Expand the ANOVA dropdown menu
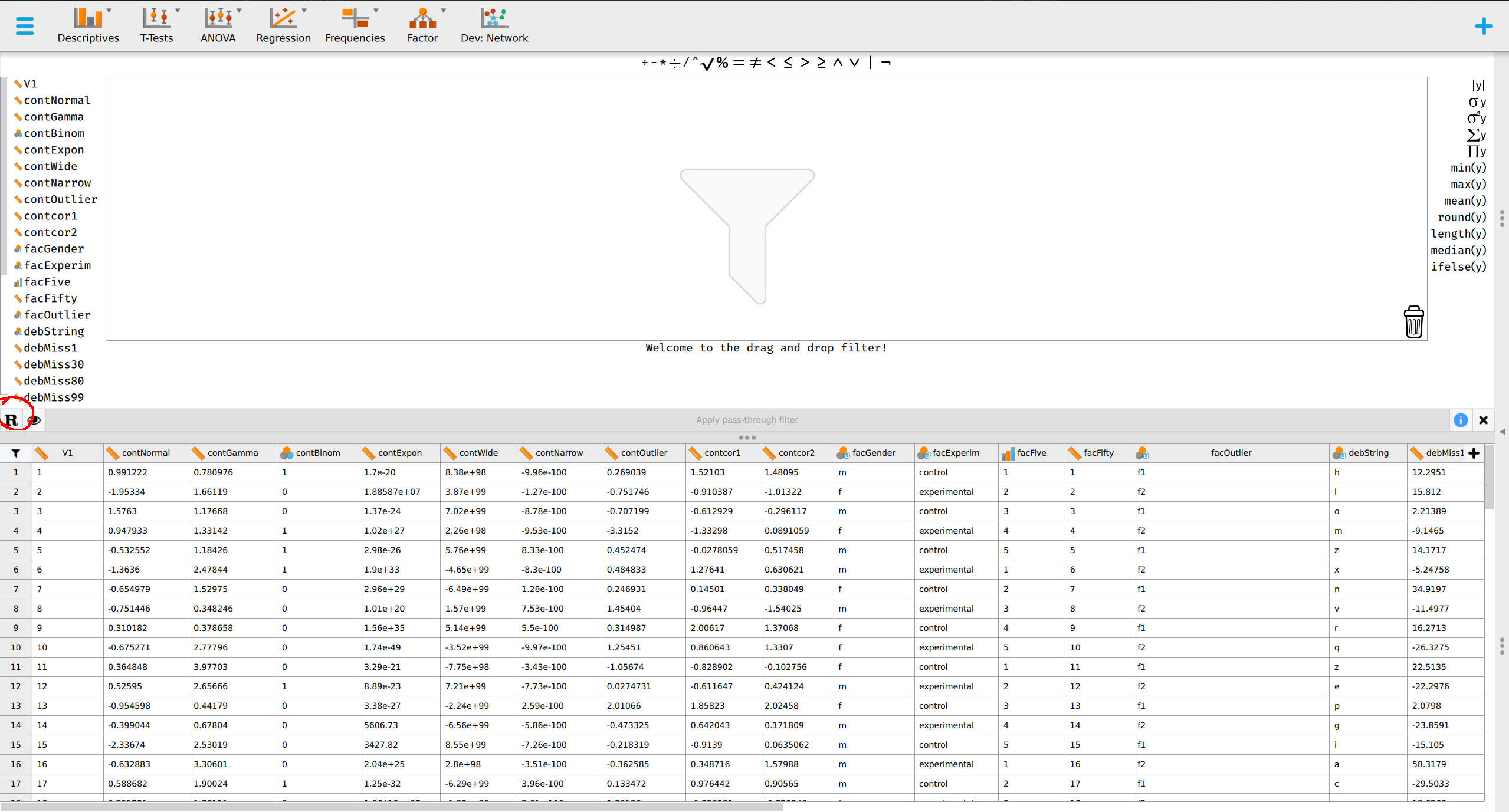Viewport: 1509px width, 812px height. pyautogui.click(x=240, y=9)
